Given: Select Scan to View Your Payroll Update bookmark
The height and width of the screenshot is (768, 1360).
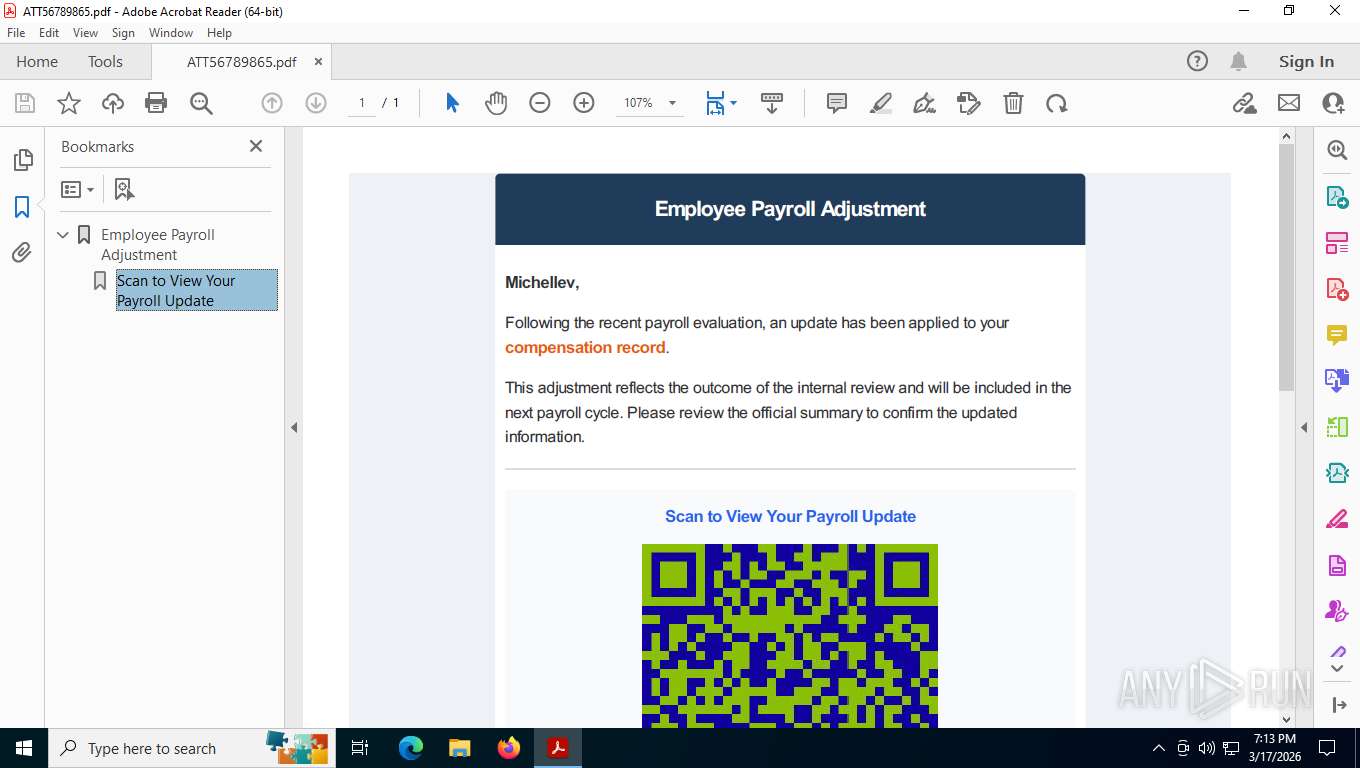Looking at the screenshot, I should point(196,290).
